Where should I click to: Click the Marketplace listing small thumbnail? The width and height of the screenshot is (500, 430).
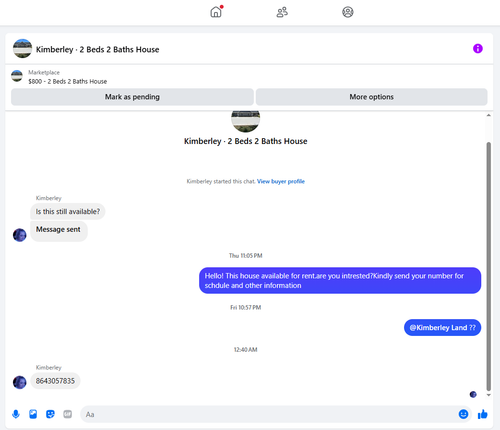point(17,76)
